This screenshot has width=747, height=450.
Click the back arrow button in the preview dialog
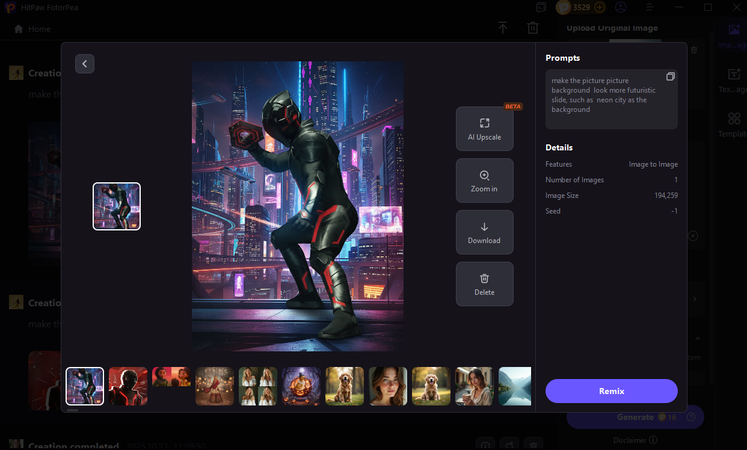pyautogui.click(x=85, y=64)
